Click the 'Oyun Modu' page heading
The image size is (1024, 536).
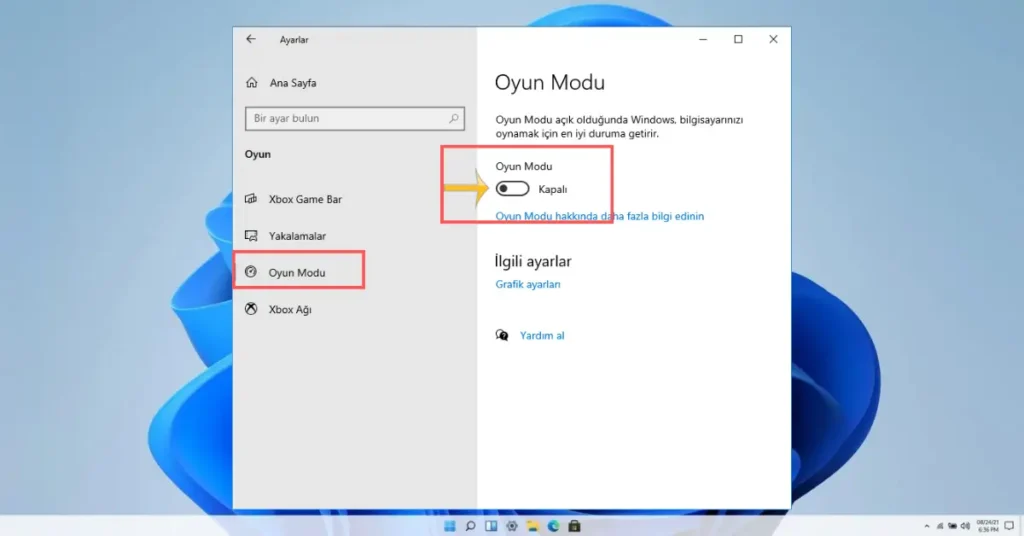pos(550,82)
